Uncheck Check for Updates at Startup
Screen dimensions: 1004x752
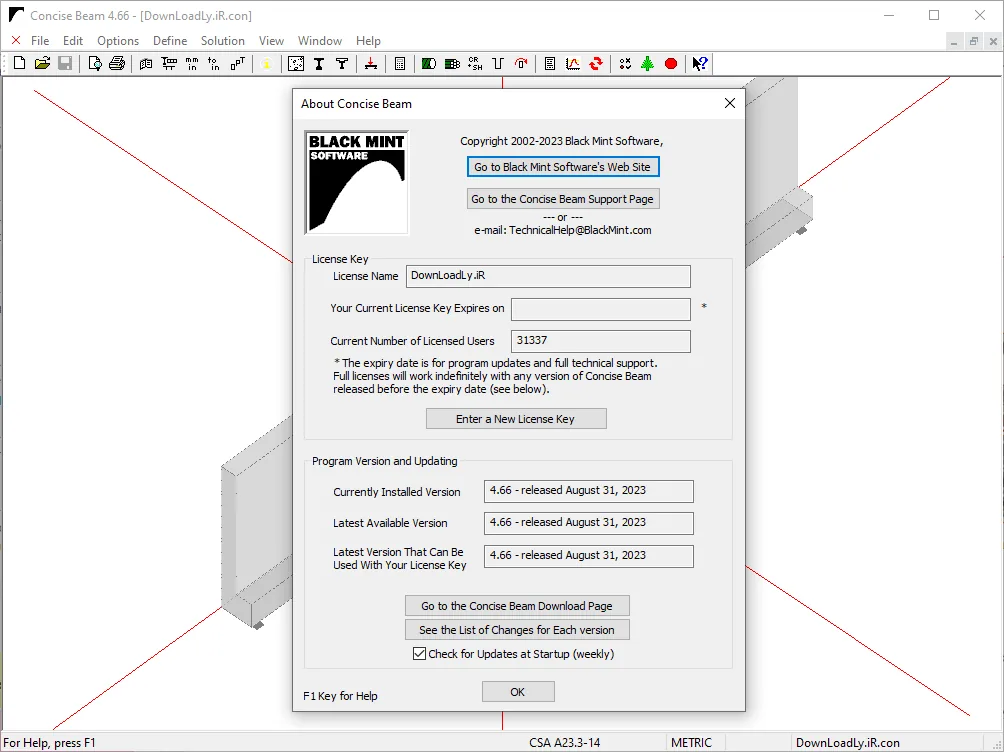pos(419,653)
